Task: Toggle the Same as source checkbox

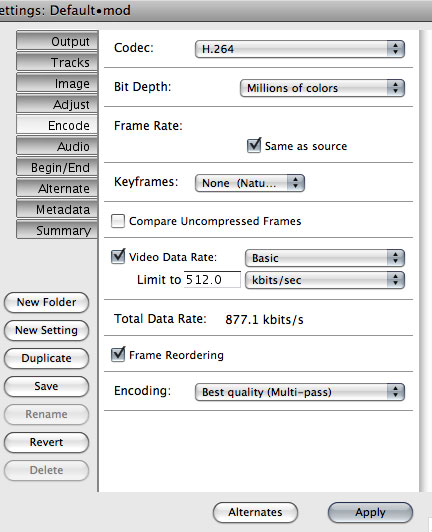Action: (254, 146)
